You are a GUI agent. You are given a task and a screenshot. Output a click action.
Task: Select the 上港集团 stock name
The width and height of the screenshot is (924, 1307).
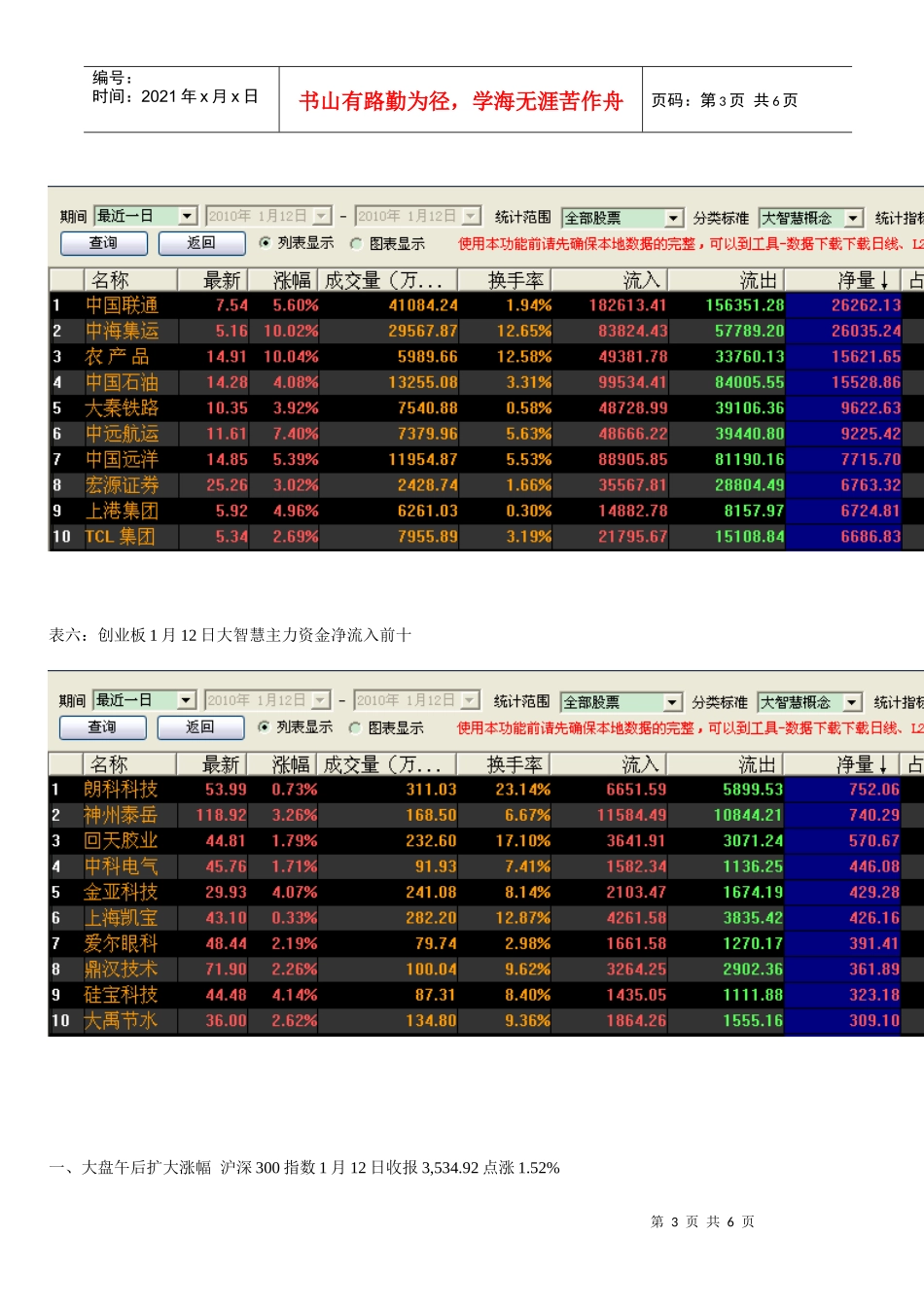coord(122,511)
